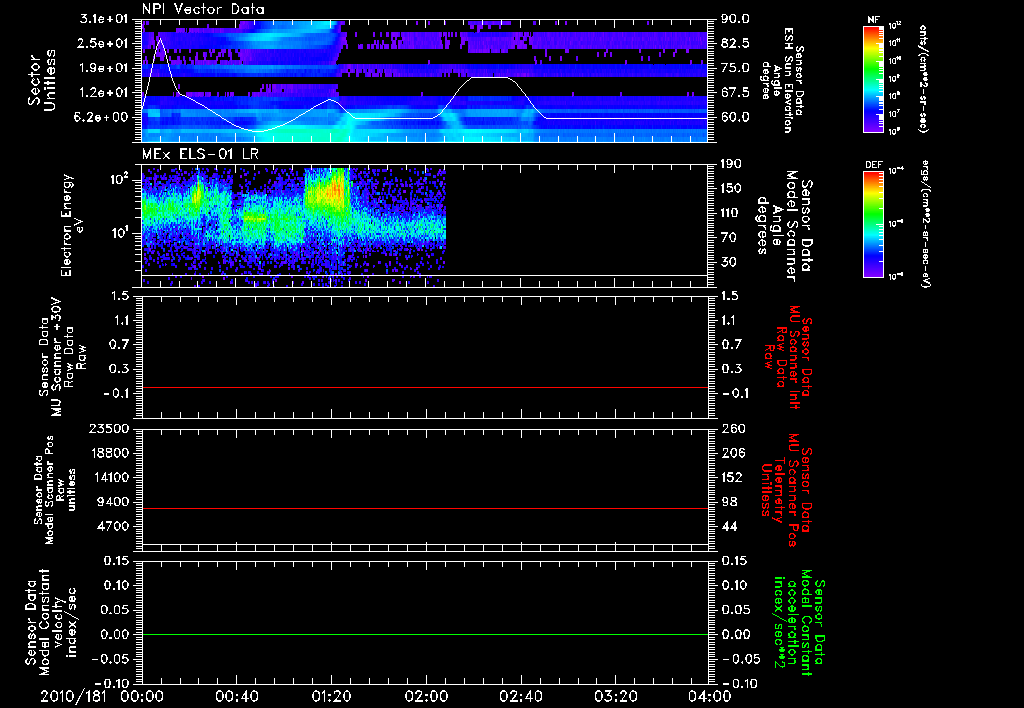This screenshot has height=708, width=1024.
Task: Click the "90.0" sun elevation tick
Action: (735, 19)
